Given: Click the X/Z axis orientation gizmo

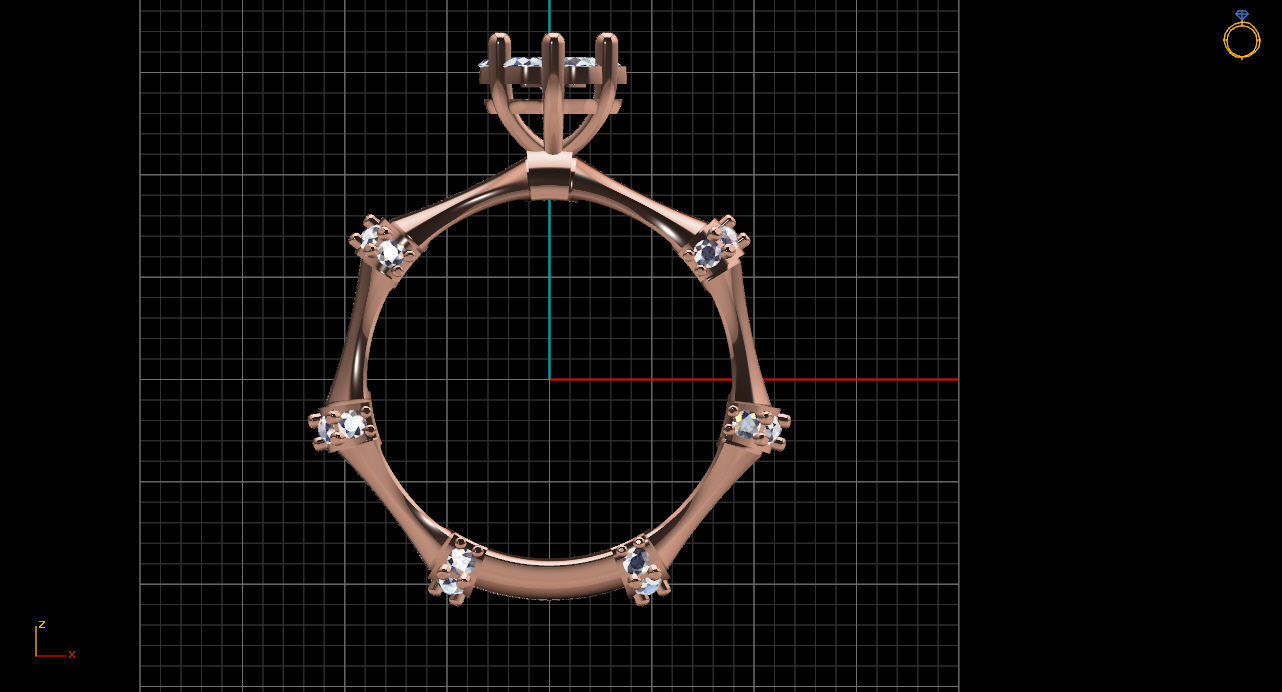Looking at the screenshot, I should pos(54,641).
